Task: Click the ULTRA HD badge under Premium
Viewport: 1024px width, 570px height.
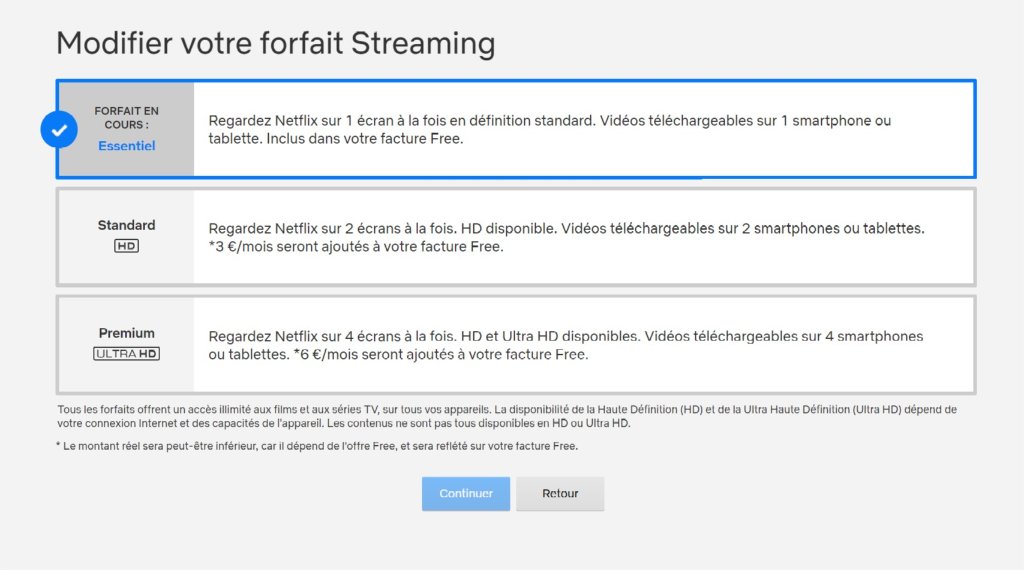Action: click(126, 354)
